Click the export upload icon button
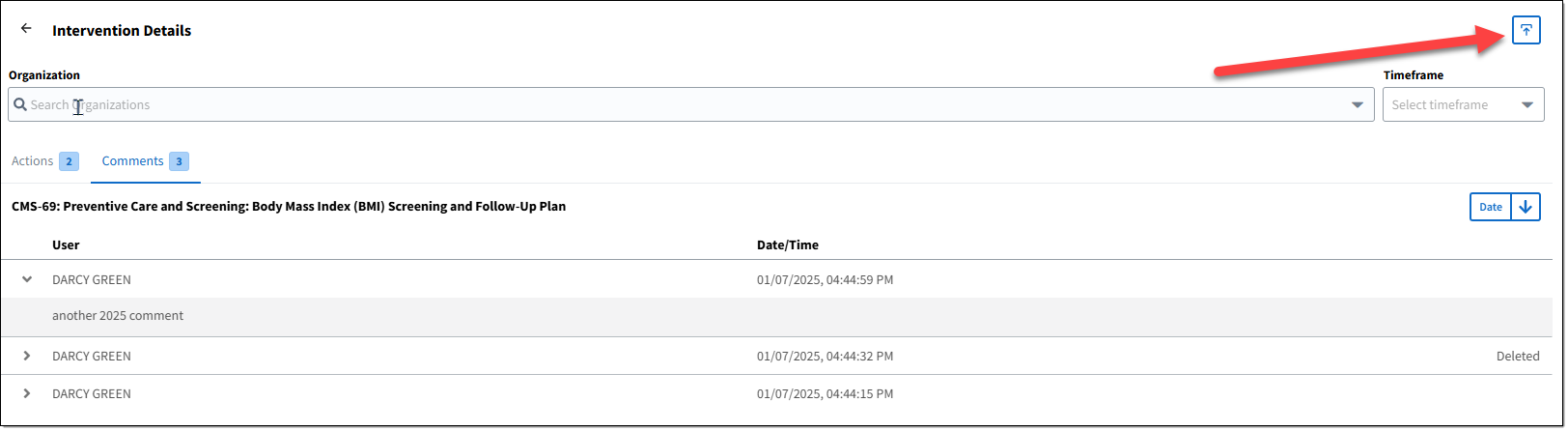Screen dimensions: 1568x431 pyautogui.click(x=1526, y=31)
